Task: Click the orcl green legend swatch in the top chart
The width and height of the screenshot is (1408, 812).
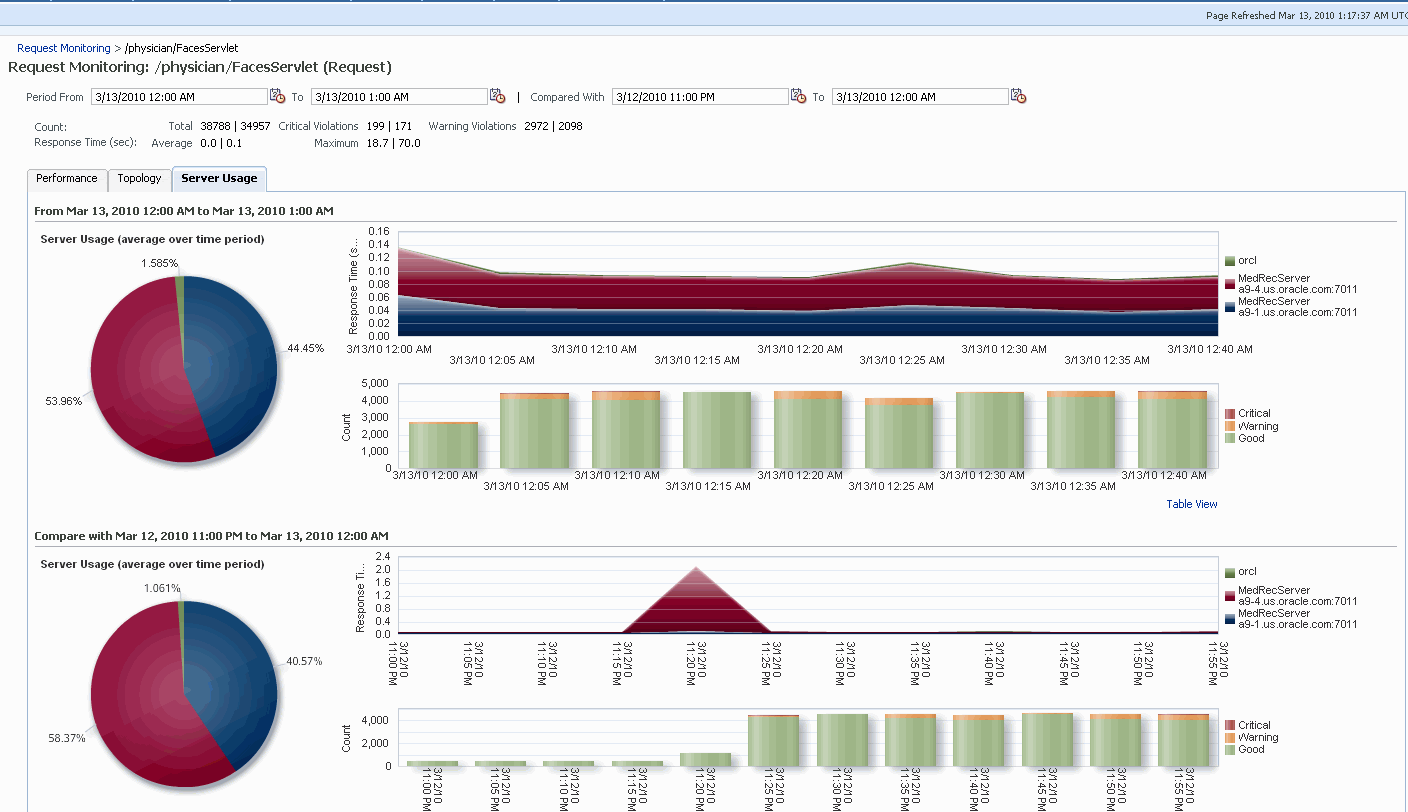Action: click(x=1230, y=261)
